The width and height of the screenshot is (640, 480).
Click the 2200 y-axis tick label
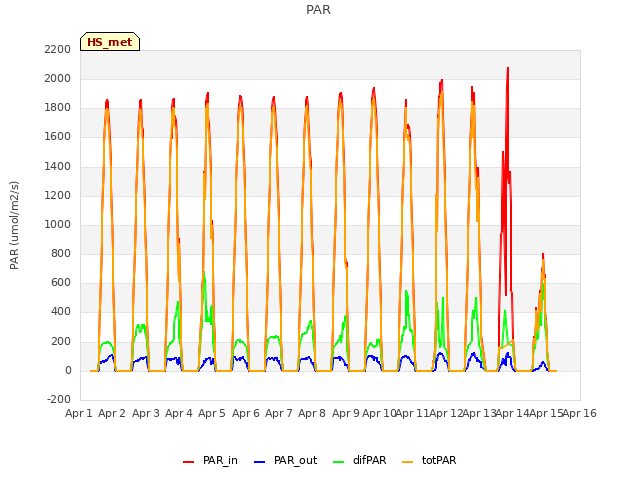tap(58, 49)
